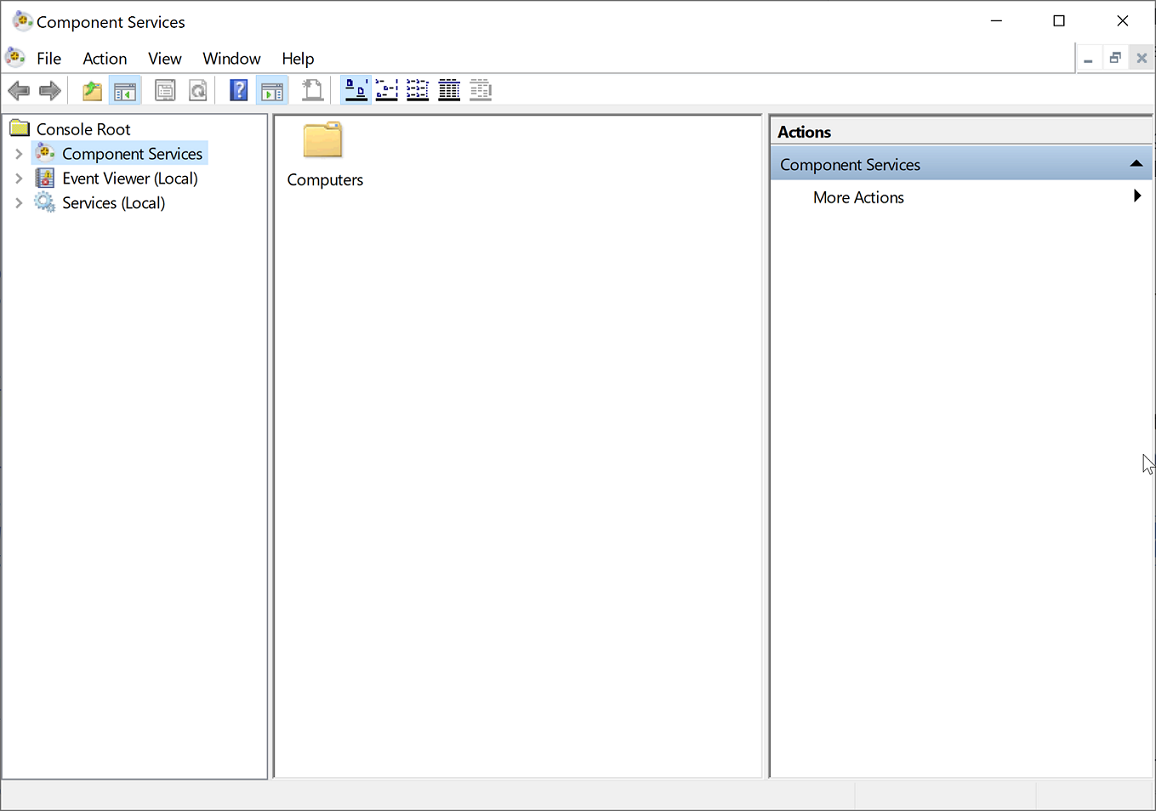The image size is (1156, 811).
Task: Select the Refresh icon in the toolbar
Action: (x=197, y=90)
